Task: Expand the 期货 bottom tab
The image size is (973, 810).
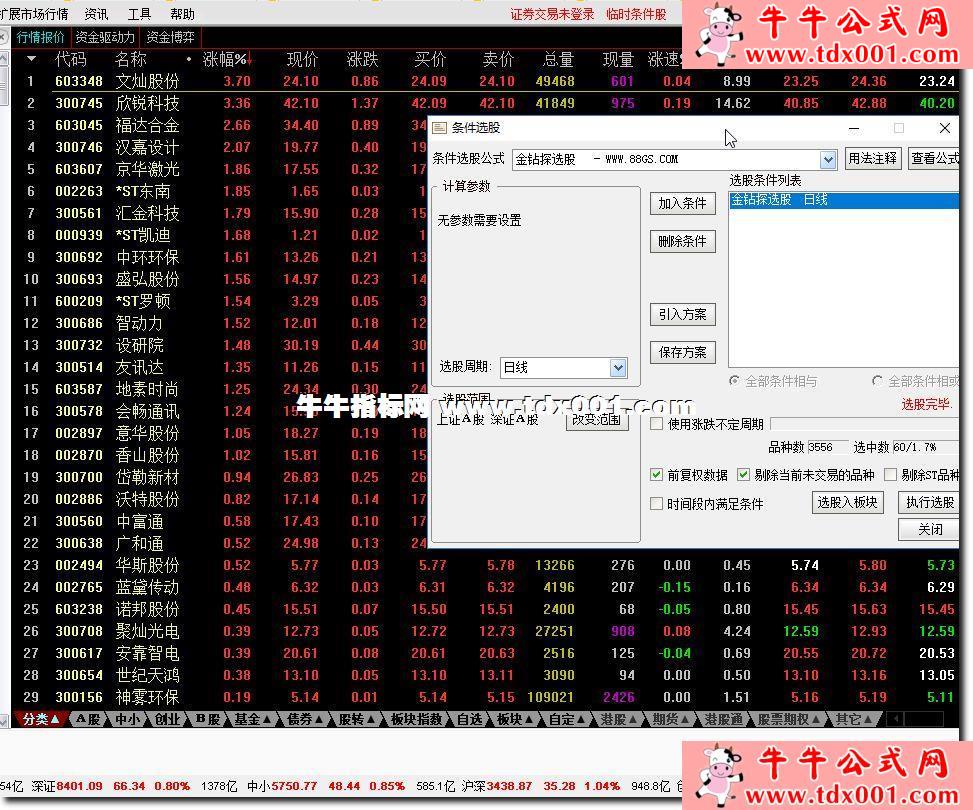Action: pos(671,719)
